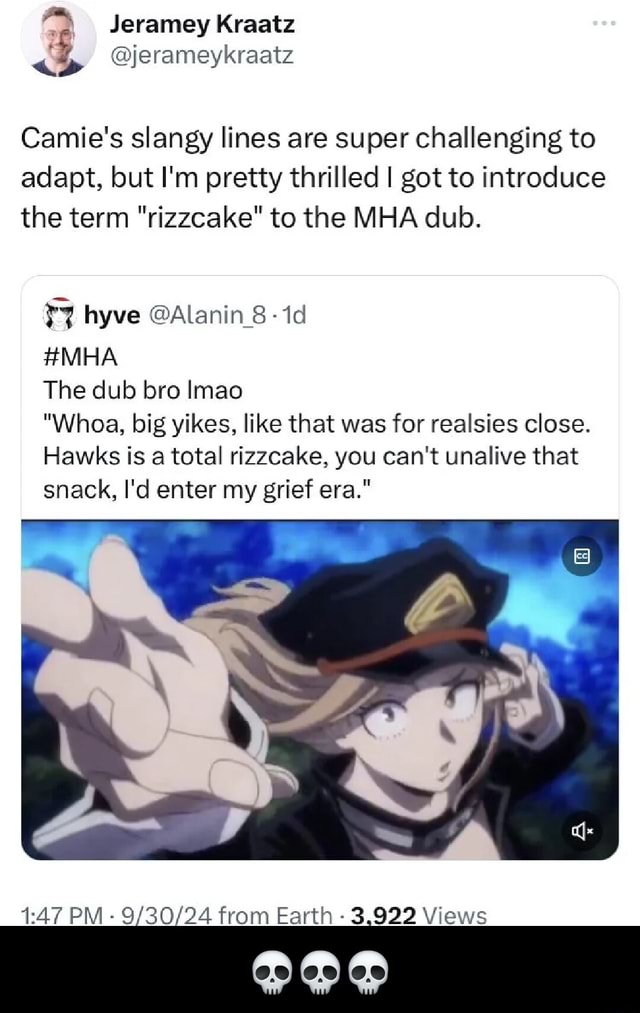This screenshot has height=1013, width=640.
Task: Open the #MHA hashtag
Action: [x=81, y=357]
